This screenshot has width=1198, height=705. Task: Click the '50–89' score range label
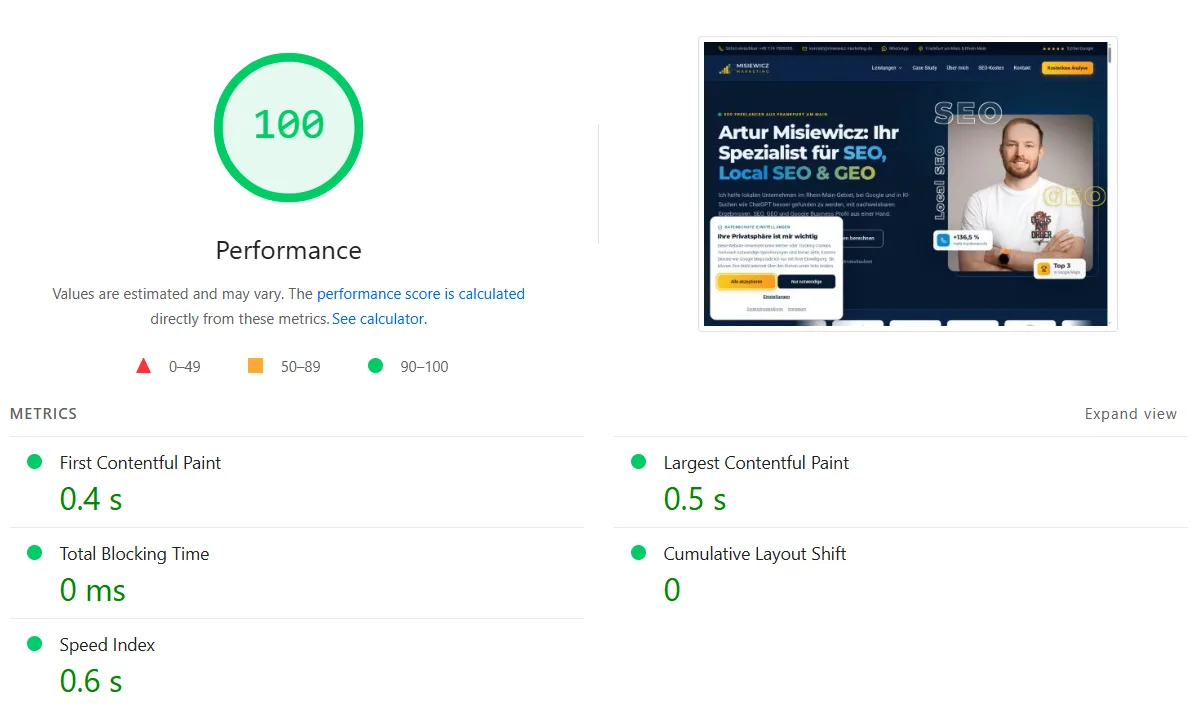[x=300, y=367]
